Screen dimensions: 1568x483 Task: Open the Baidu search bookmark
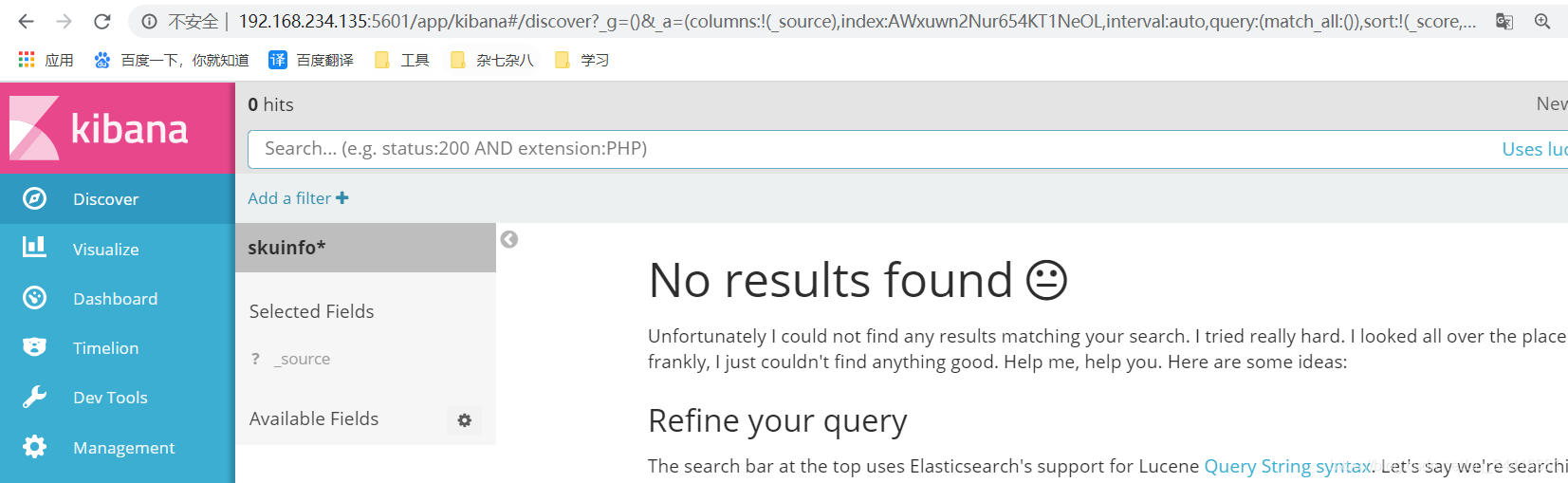[172, 60]
